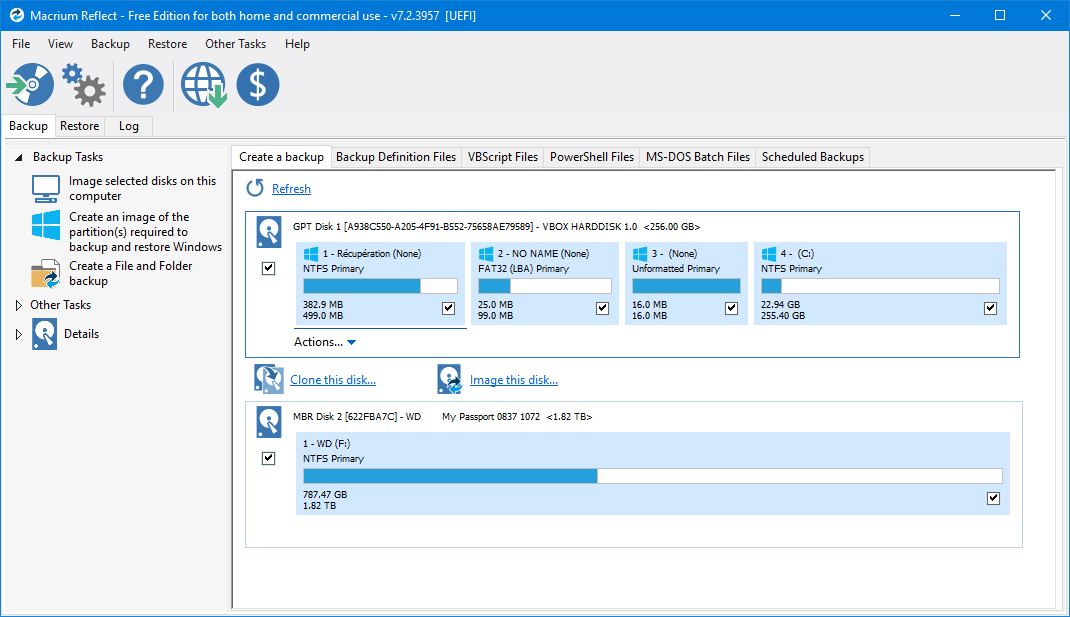Viewport: 1070px width, 617px height.
Task: Click Windows flag on NO NAME partition
Action: click(486, 254)
